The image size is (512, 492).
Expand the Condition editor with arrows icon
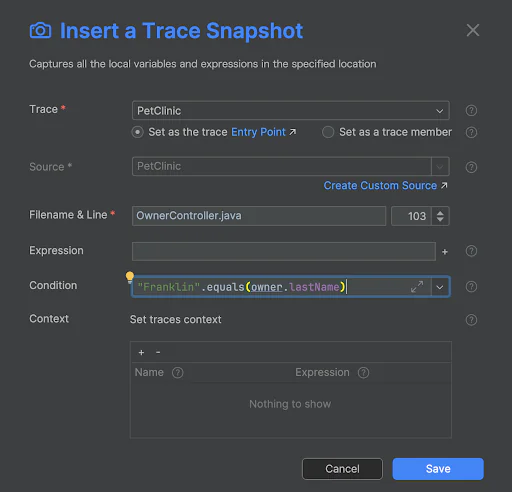click(417, 287)
